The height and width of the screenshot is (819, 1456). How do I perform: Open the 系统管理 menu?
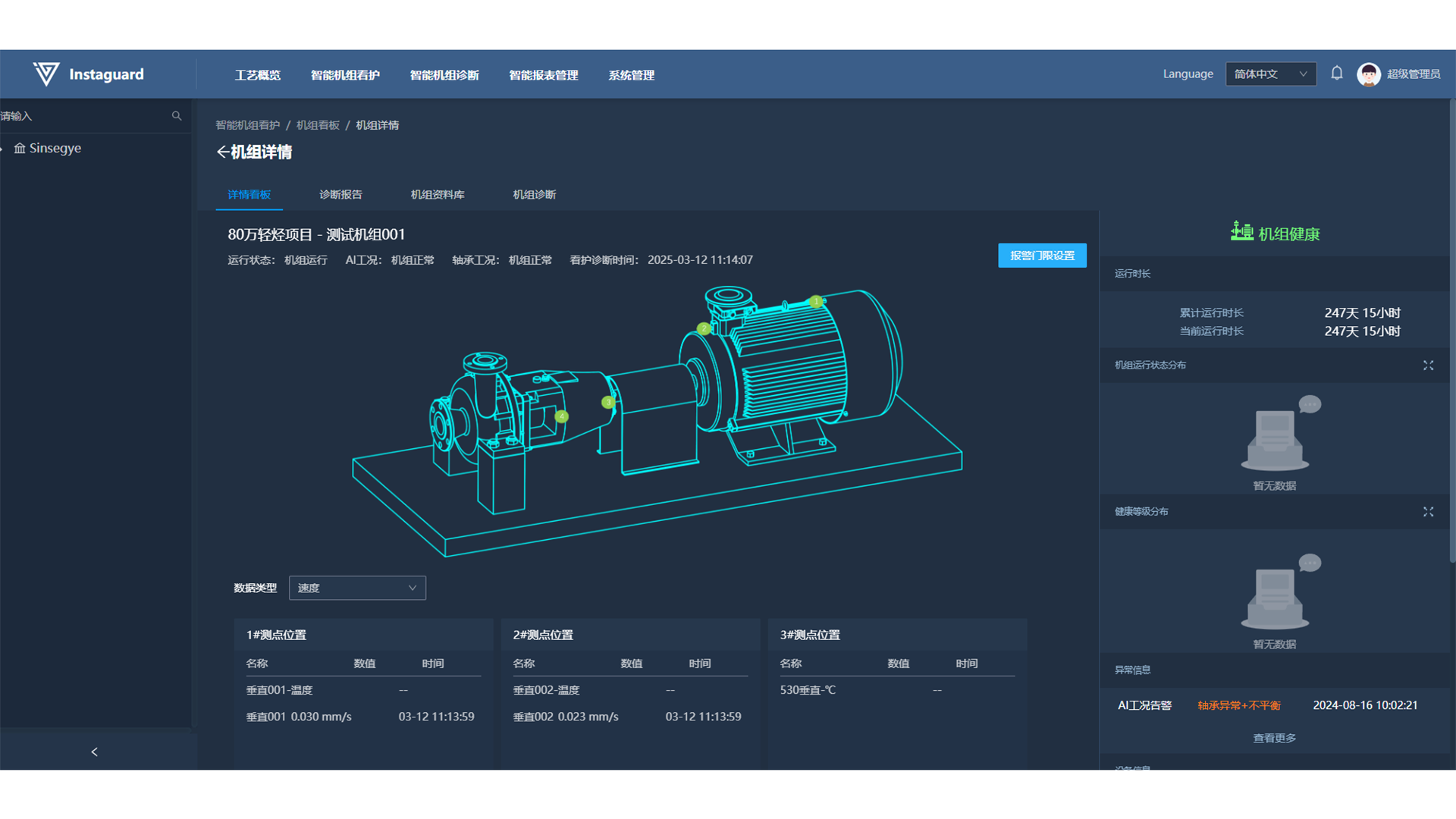point(632,75)
